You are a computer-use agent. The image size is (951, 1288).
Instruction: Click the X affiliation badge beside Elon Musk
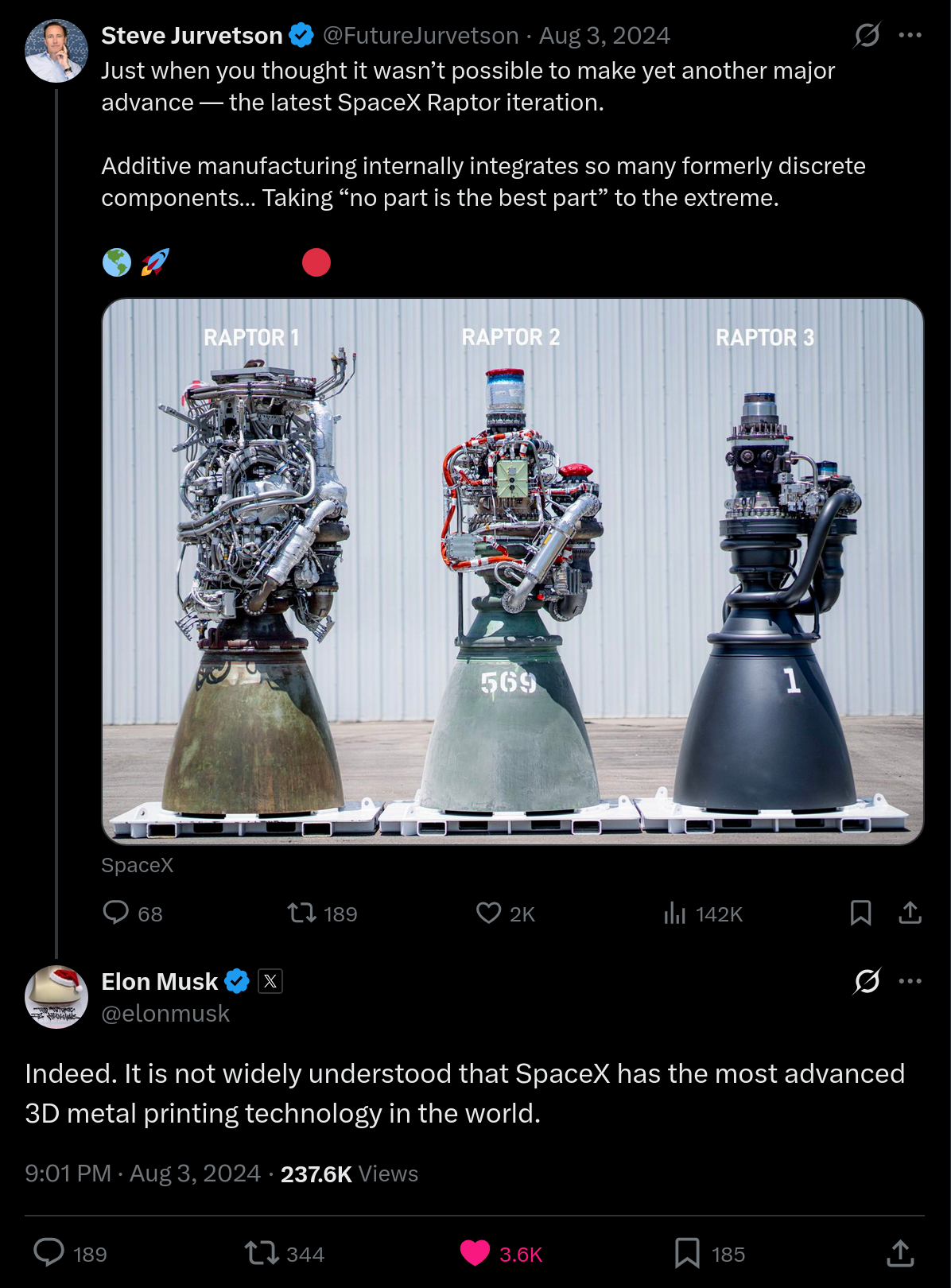pos(270,982)
